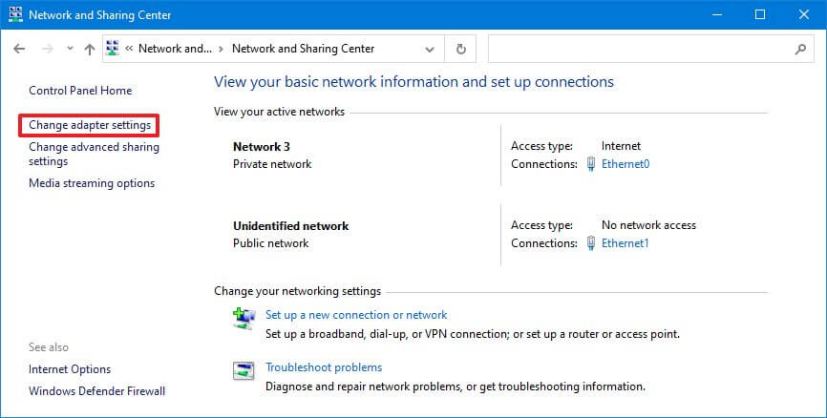827x418 pixels.
Task: Select the 'Private network' label
Action: pyautogui.click(x=272, y=164)
